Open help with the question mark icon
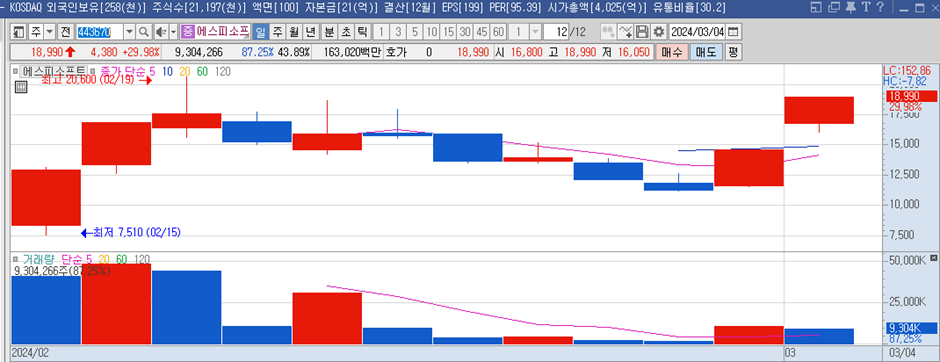The image size is (940, 362). (880, 7)
